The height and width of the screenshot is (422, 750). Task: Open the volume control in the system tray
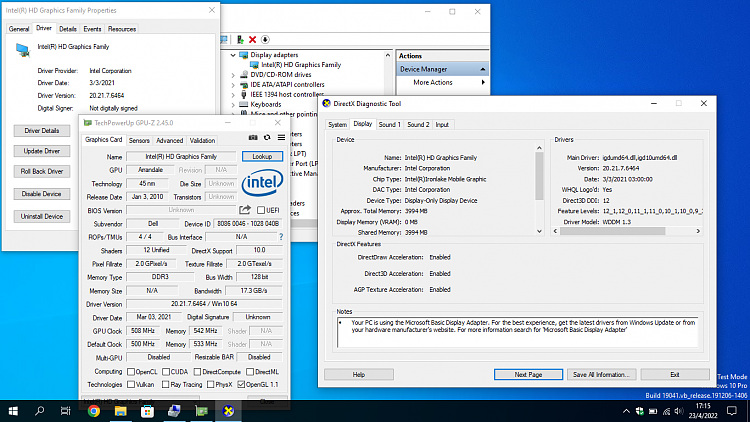tap(679, 411)
